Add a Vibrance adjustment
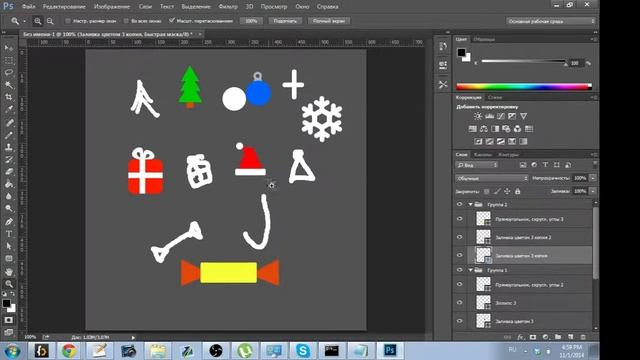 click(524, 116)
